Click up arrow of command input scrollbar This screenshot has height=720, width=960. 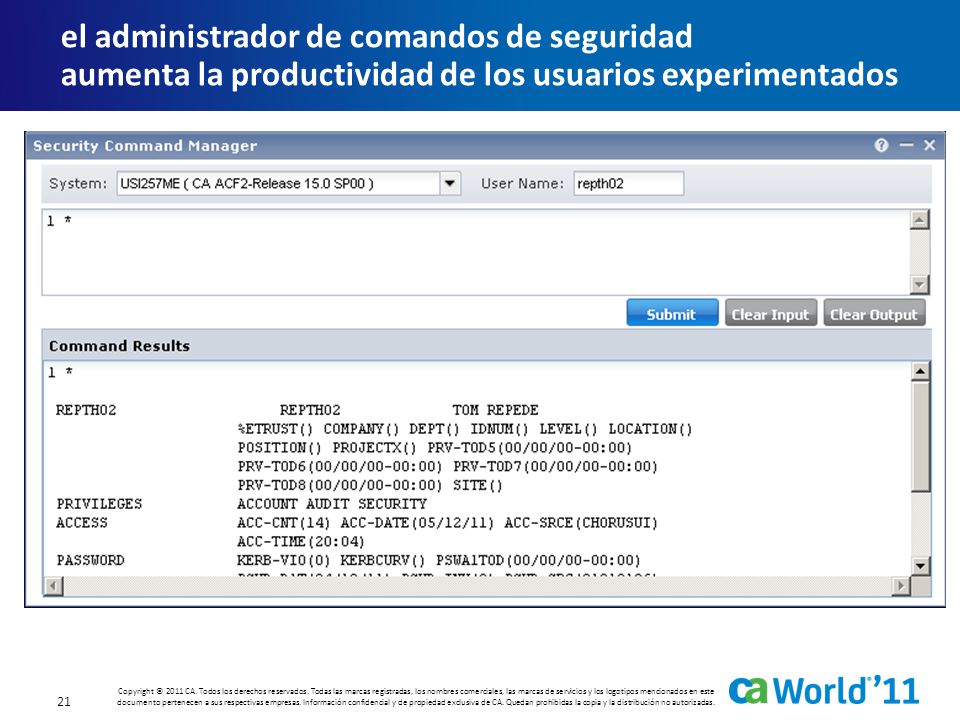point(920,220)
